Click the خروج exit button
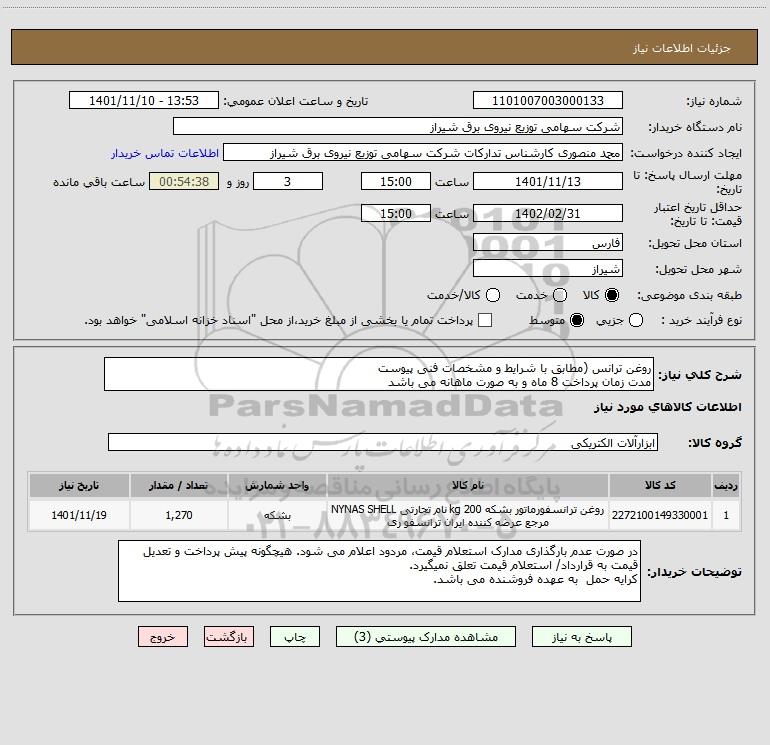The width and height of the screenshot is (770, 745). (x=163, y=637)
